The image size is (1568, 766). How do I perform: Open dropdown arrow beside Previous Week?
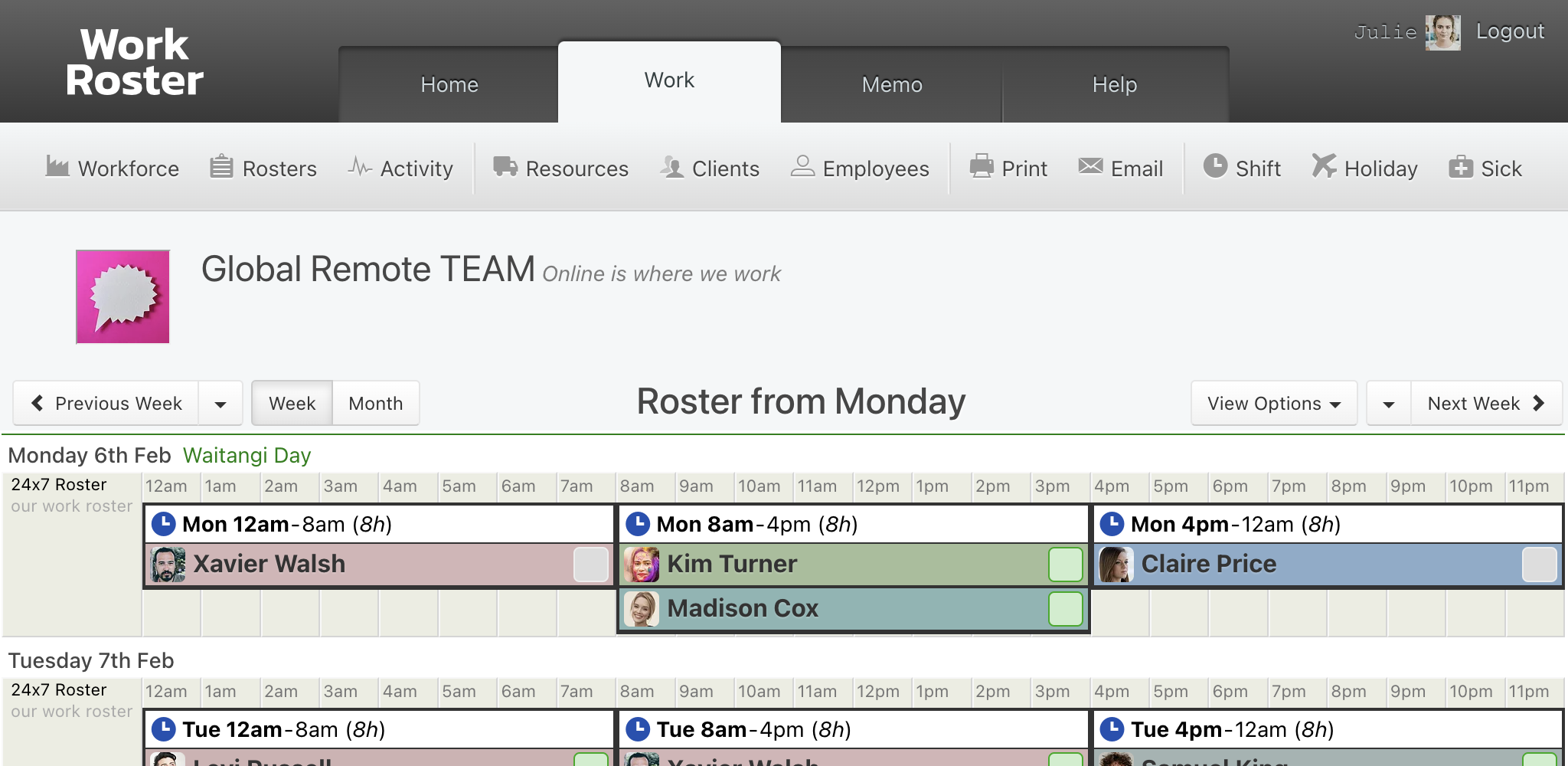[x=220, y=403]
